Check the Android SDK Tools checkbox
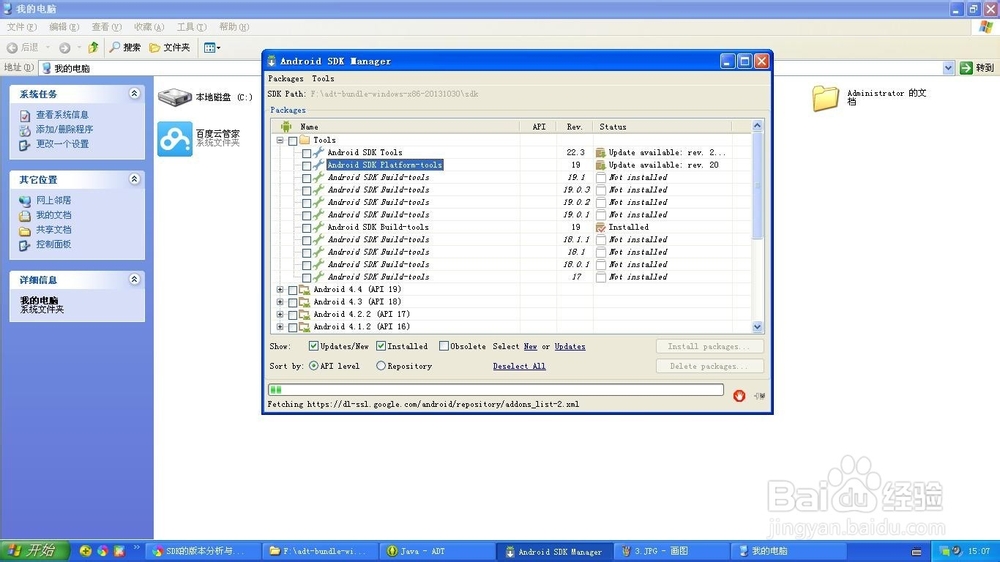The width and height of the screenshot is (1000, 562). click(307, 153)
